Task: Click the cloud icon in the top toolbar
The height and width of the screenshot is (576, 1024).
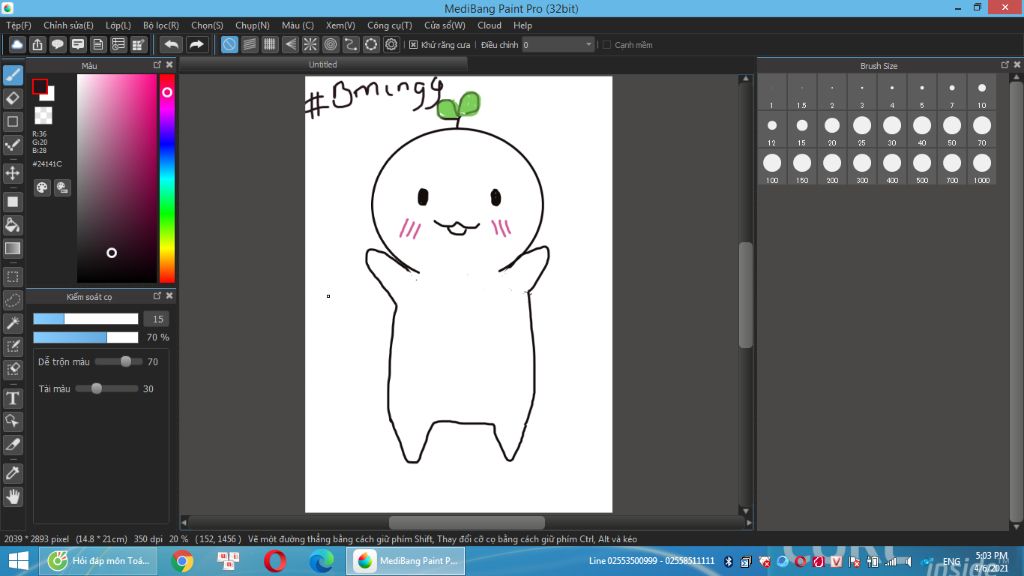Action: [x=17, y=44]
